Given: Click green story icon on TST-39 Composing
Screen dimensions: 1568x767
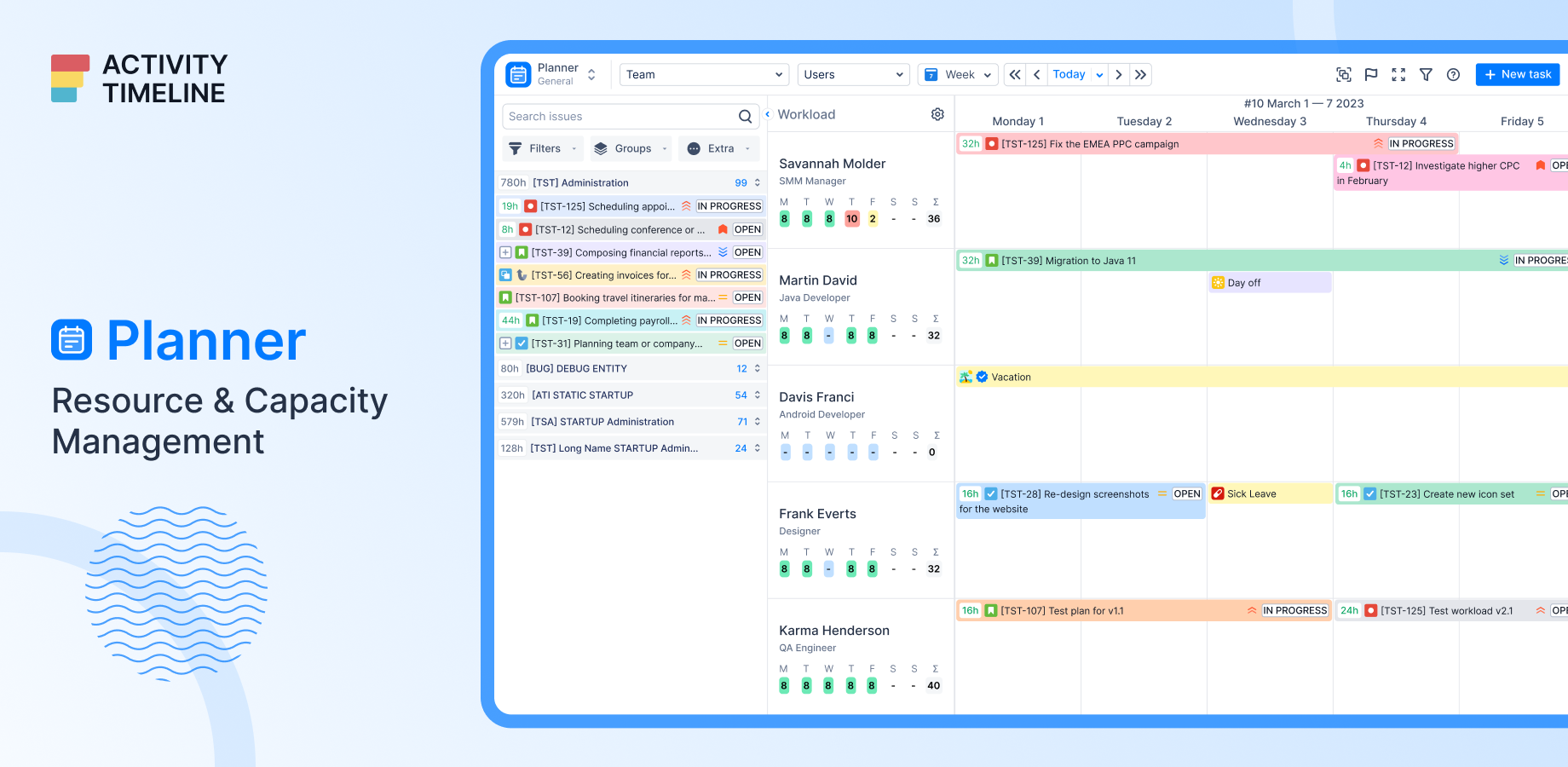Looking at the screenshot, I should 522,252.
